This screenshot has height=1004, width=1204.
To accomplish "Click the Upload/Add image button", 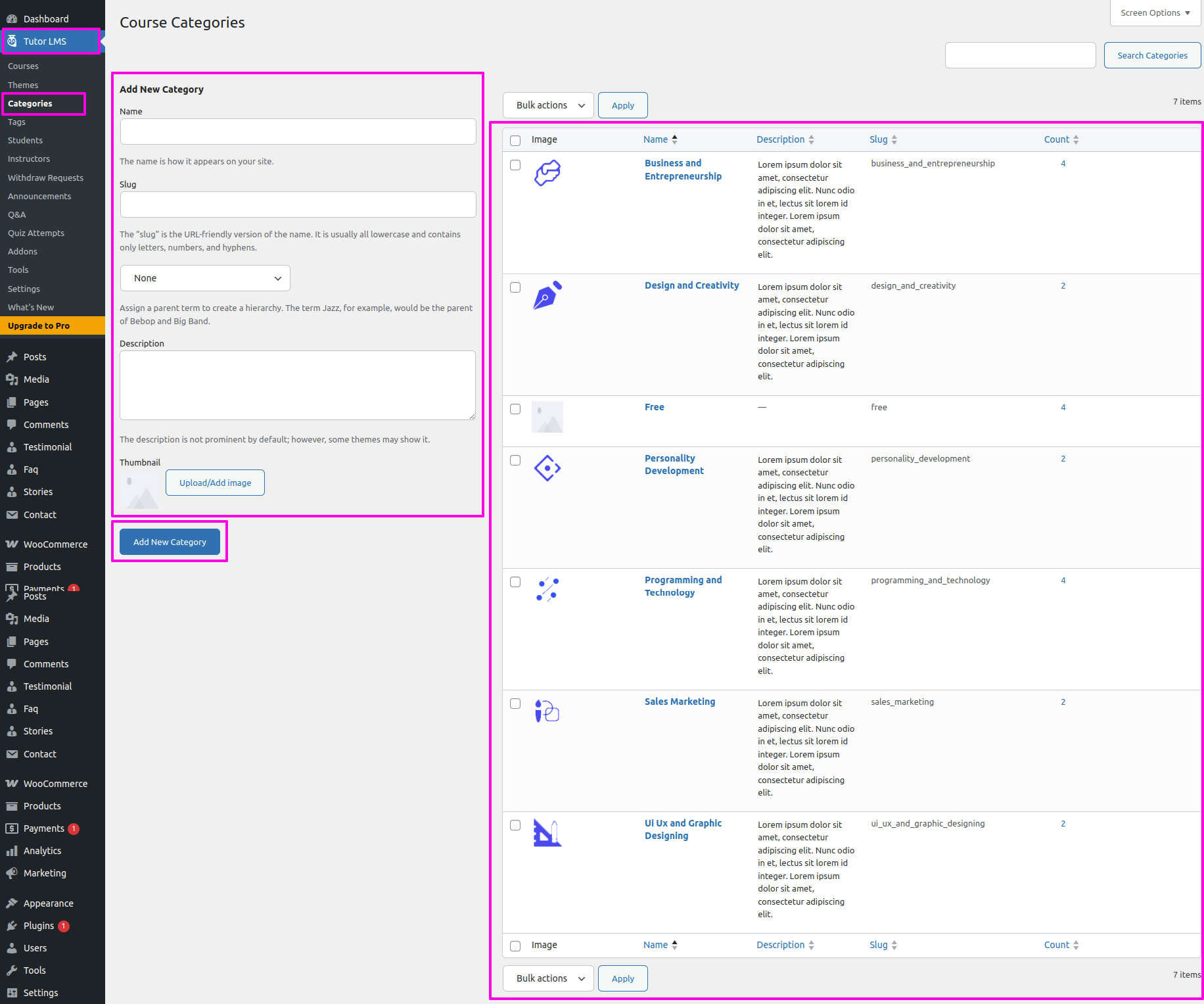I will point(215,483).
